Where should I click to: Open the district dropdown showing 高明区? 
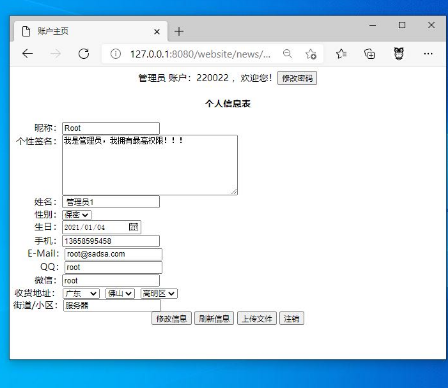159,293
